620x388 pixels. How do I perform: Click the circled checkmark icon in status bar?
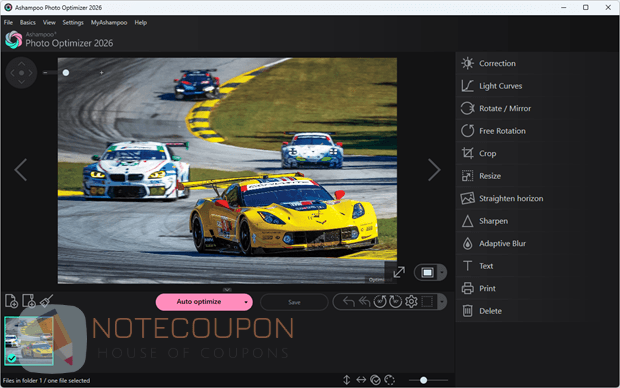(x=375, y=380)
